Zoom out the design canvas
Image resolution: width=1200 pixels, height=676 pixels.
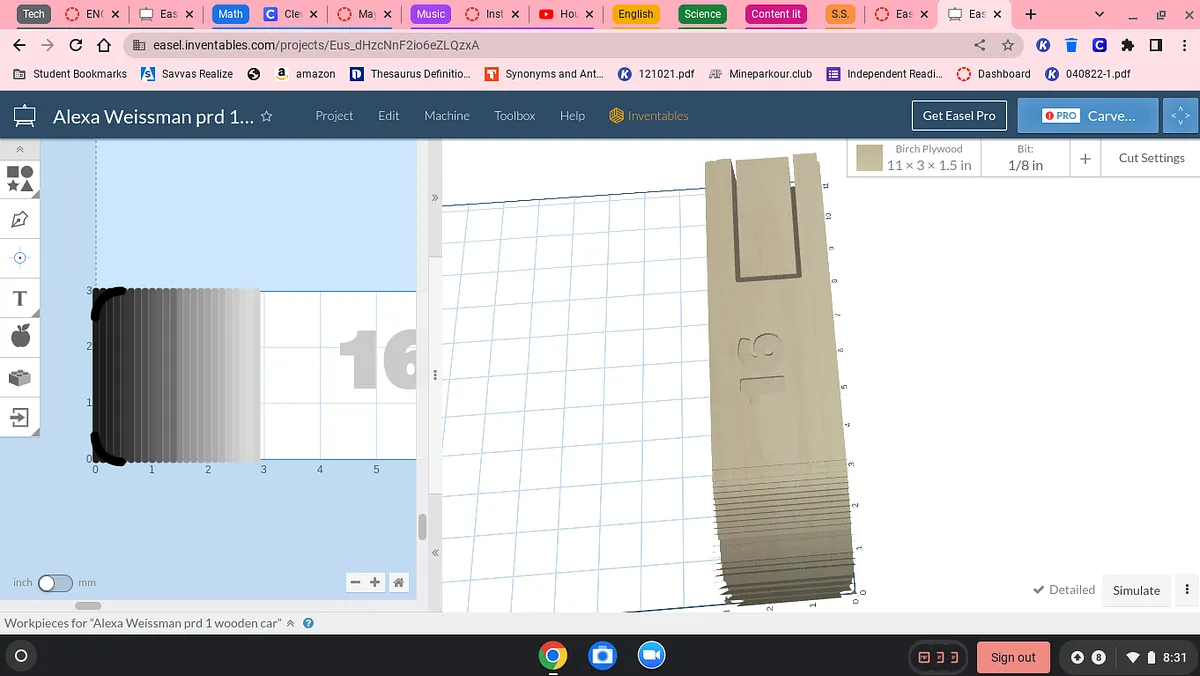(x=356, y=582)
